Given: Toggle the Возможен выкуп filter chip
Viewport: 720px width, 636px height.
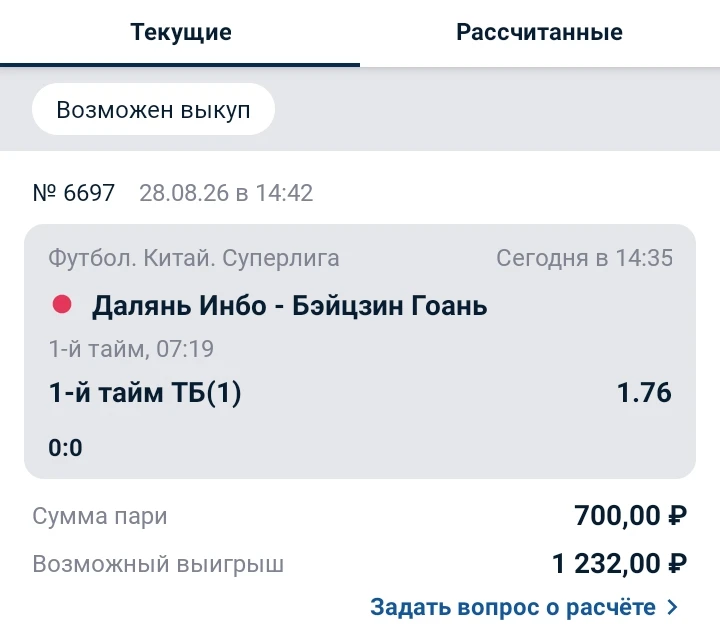Looking at the screenshot, I should 153,109.
